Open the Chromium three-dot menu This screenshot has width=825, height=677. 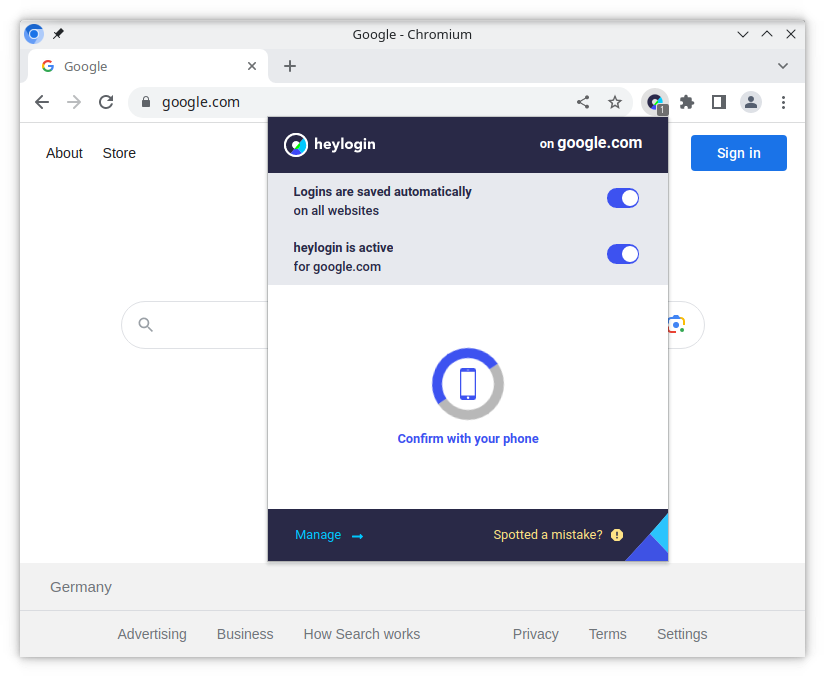[783, 102]
